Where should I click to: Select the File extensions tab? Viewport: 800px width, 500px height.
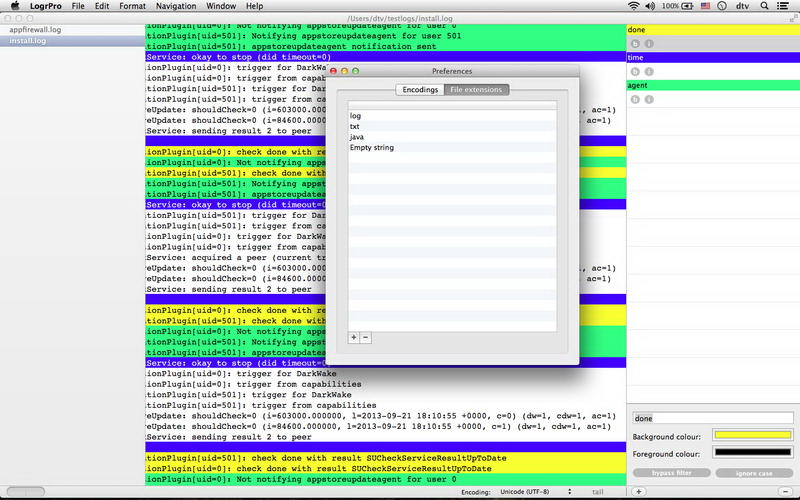478,90
